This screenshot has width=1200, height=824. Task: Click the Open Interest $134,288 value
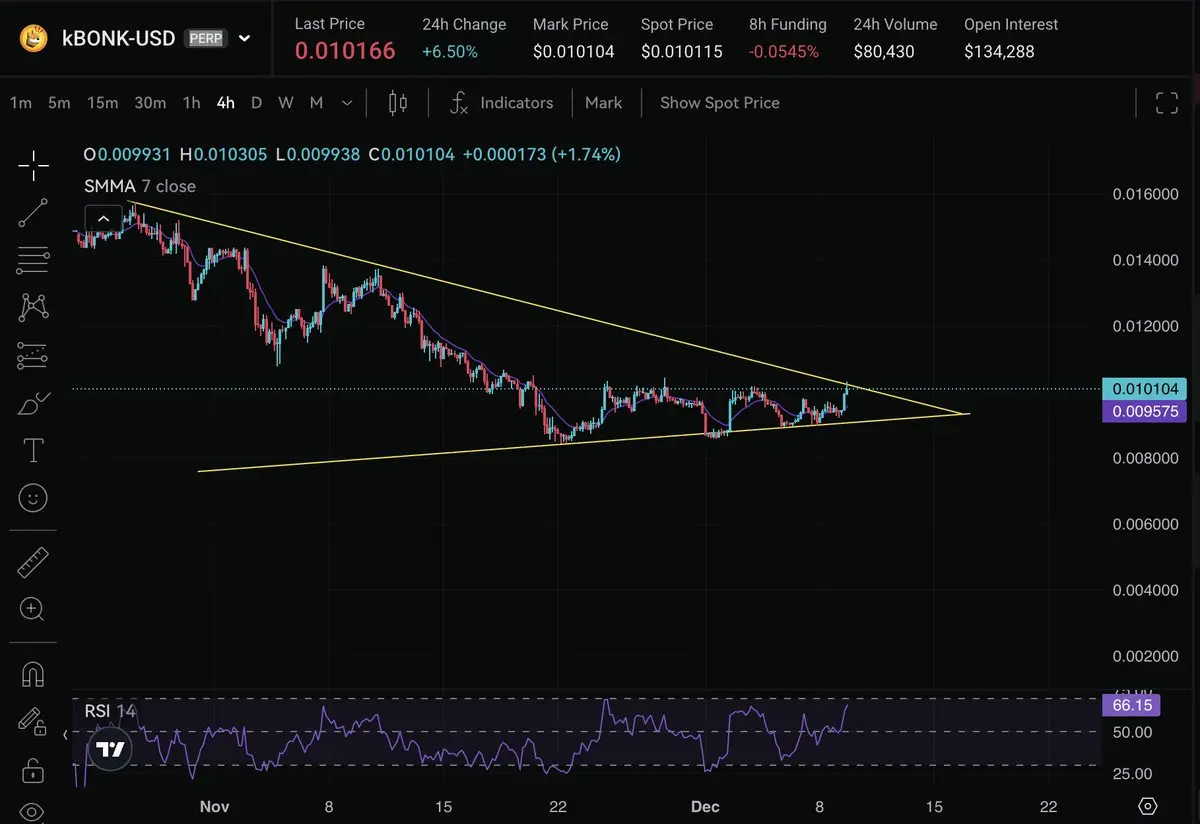(999, 51)
